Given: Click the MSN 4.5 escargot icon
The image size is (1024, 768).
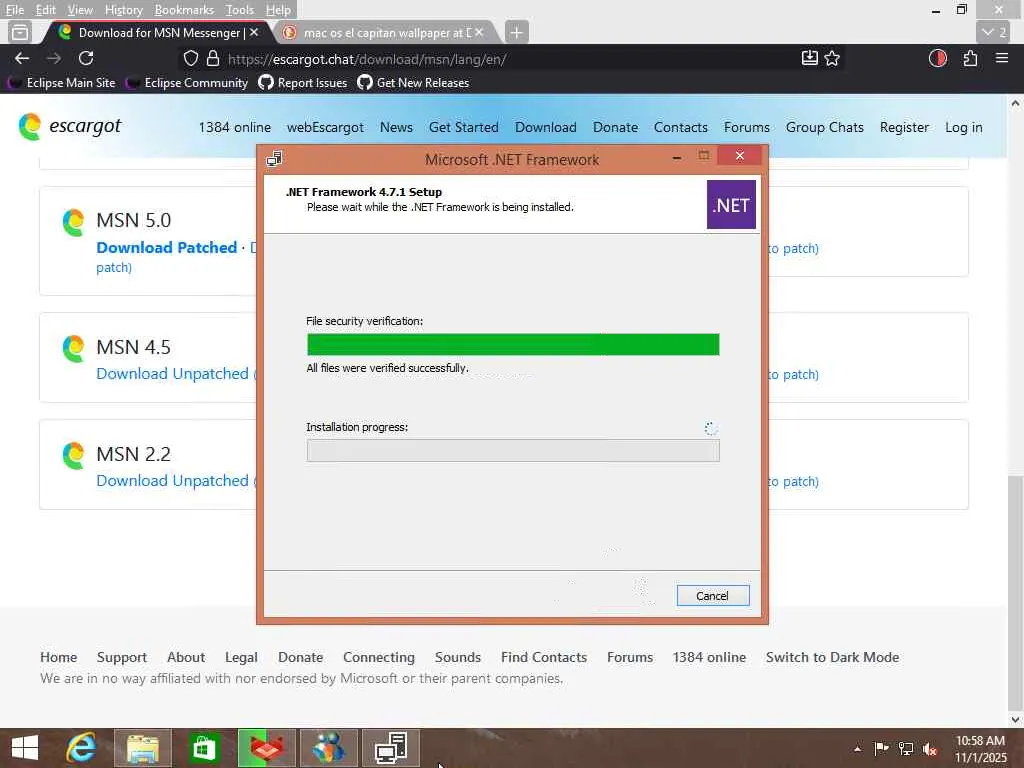Looking at the screenshot, I should coord(74,348).
